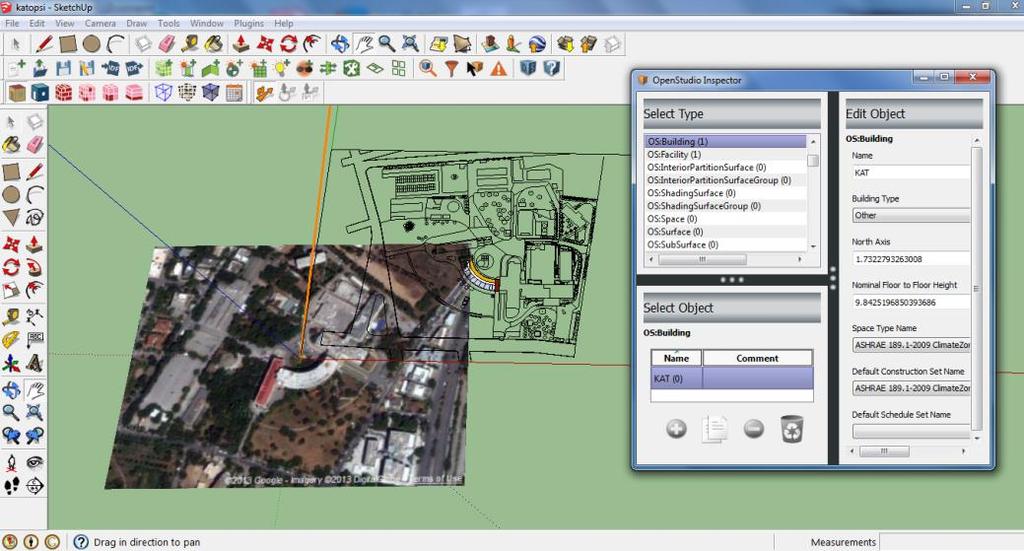Viewport: 1024px width, 551px height.
Task: Click the building Name field KAT
Action: click(x=911, y=172)
